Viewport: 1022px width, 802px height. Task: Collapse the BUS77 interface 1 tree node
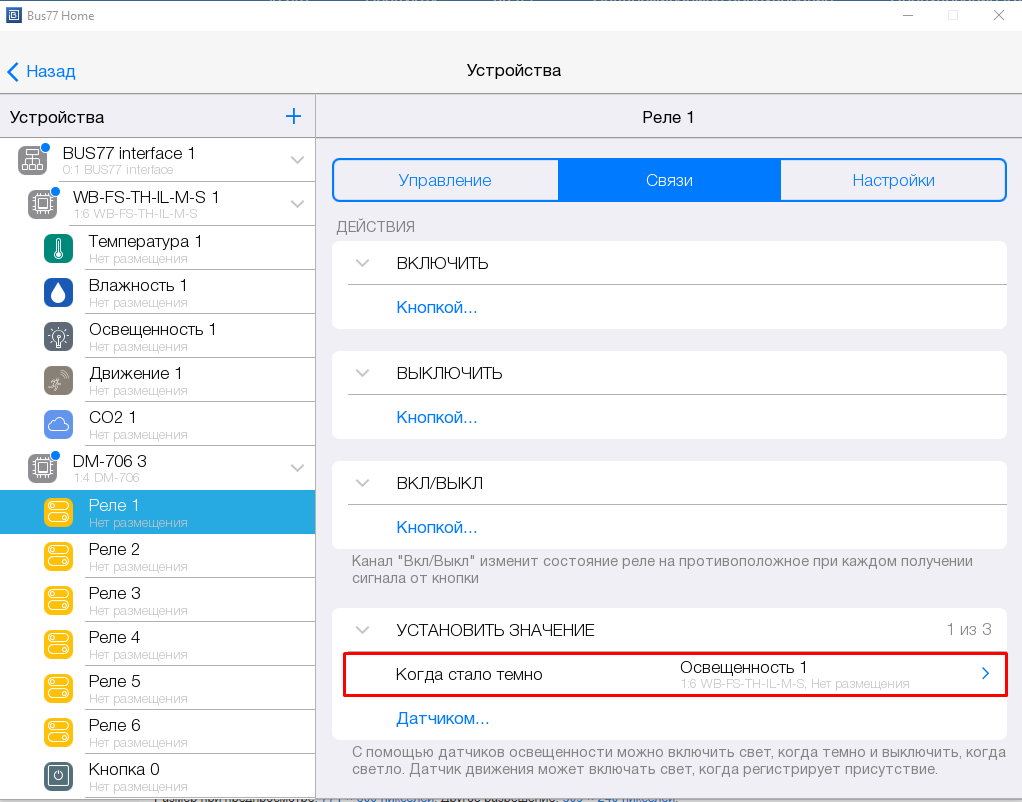click(297, 160)
